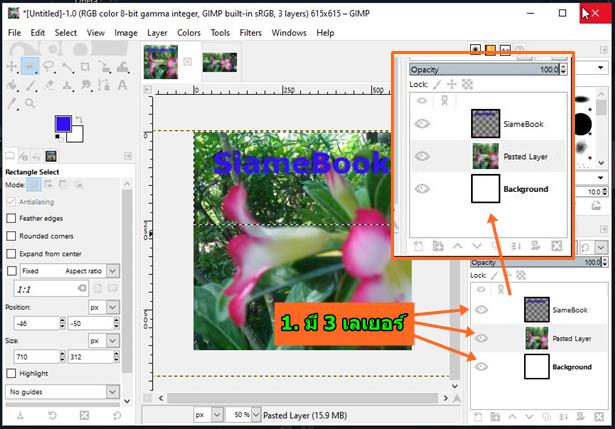
Task: Delete the selected layer
Action: [599, 417]
